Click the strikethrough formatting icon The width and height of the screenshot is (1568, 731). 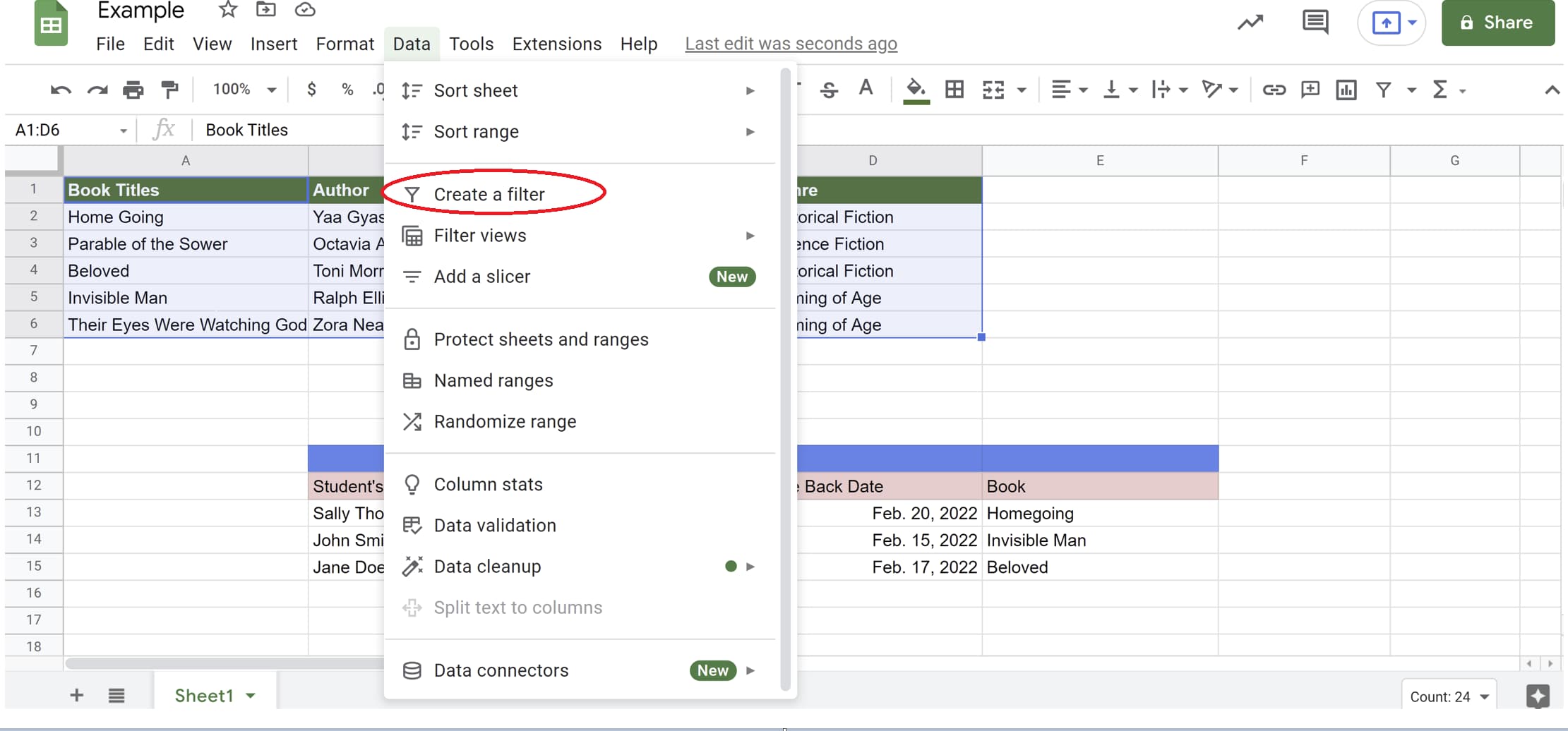tap(829, 90)
